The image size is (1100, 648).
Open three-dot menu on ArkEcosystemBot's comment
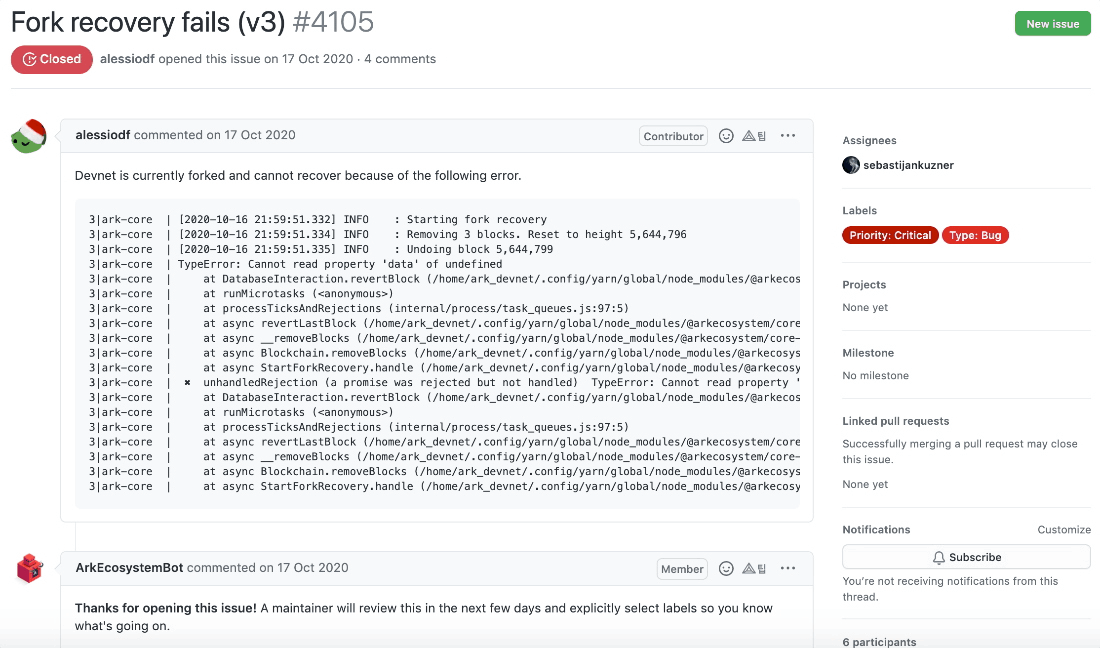(x=788, y=568)
